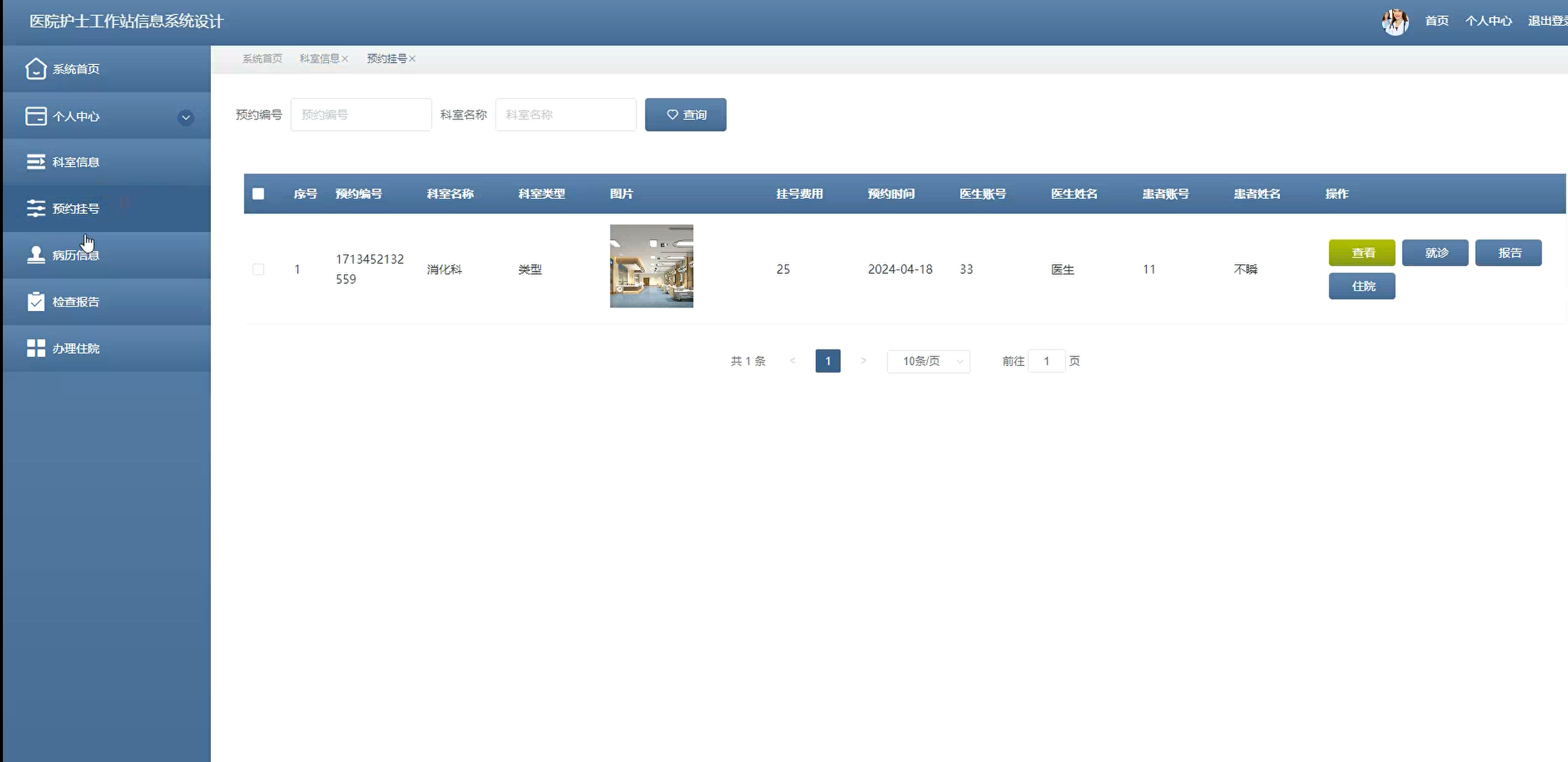
Task: Click the 消化科 cell
Action: click(x=444, y=269)
